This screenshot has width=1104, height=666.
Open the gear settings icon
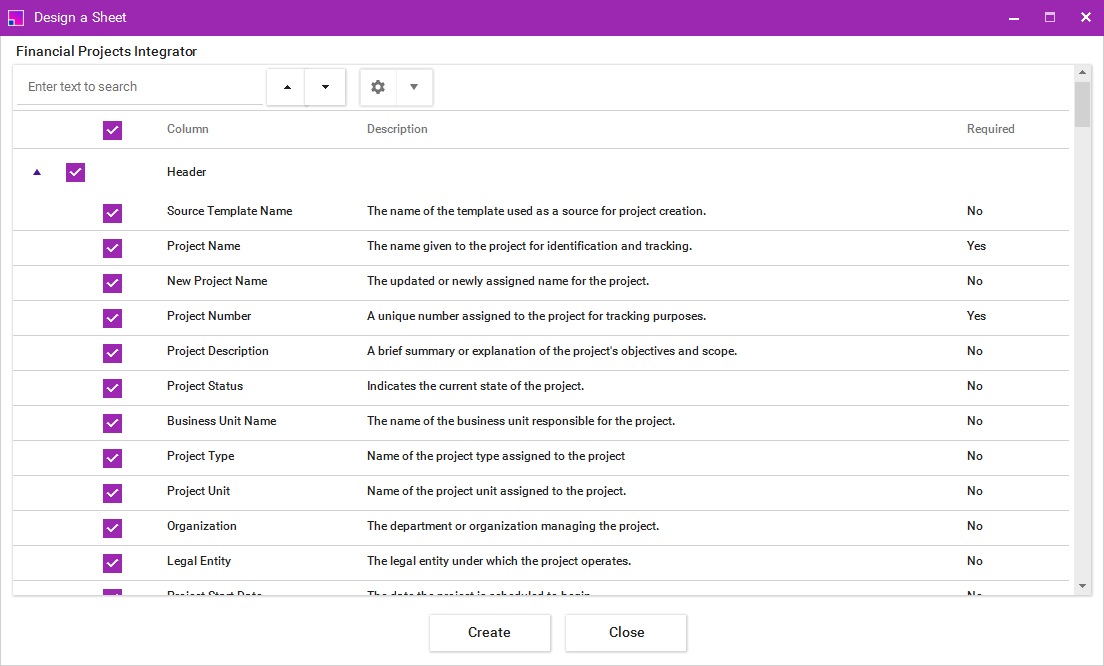(378, 87)
